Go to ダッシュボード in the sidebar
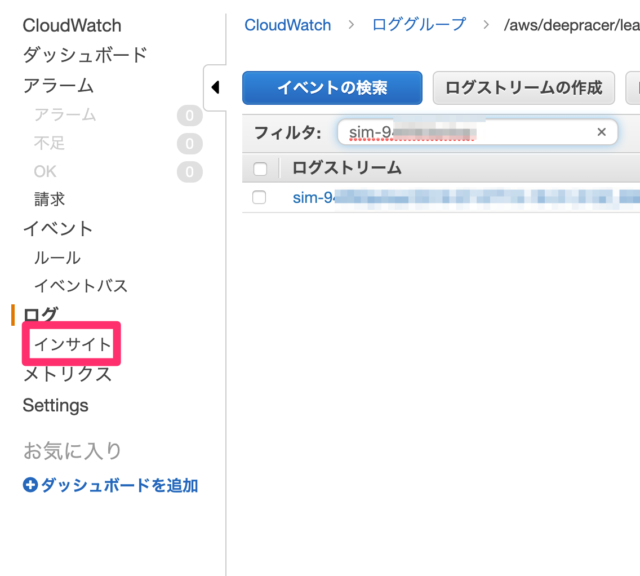640x576 pixels. 85,55
